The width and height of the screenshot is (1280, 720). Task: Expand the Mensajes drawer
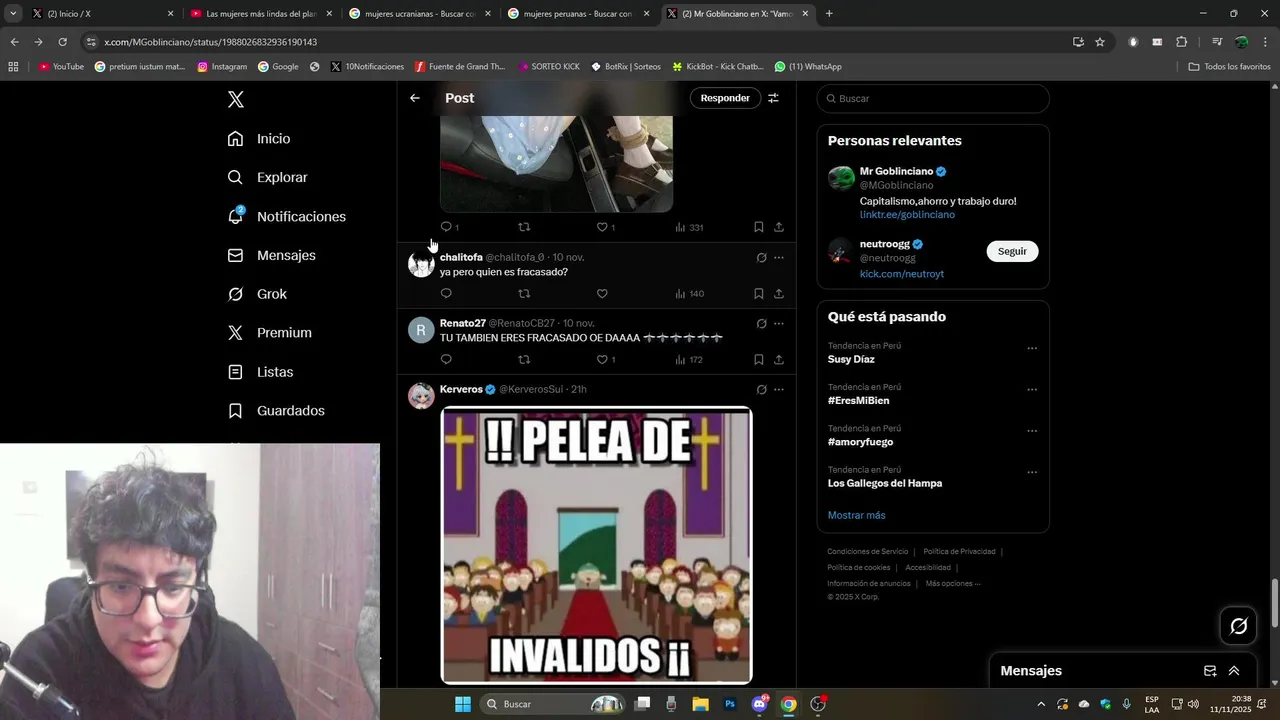point(1234,671)
